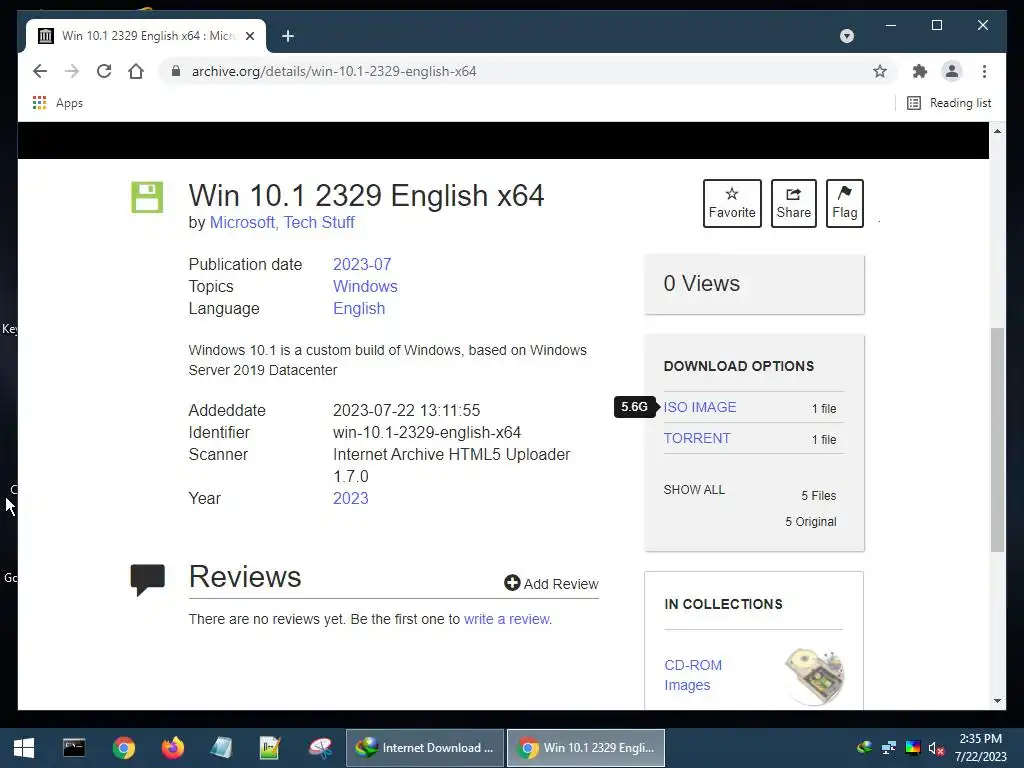Viewport: 1024px width, 768px height.
Task: Favorite this archive item
Action: pyautogui.click(x=731, y=203)
